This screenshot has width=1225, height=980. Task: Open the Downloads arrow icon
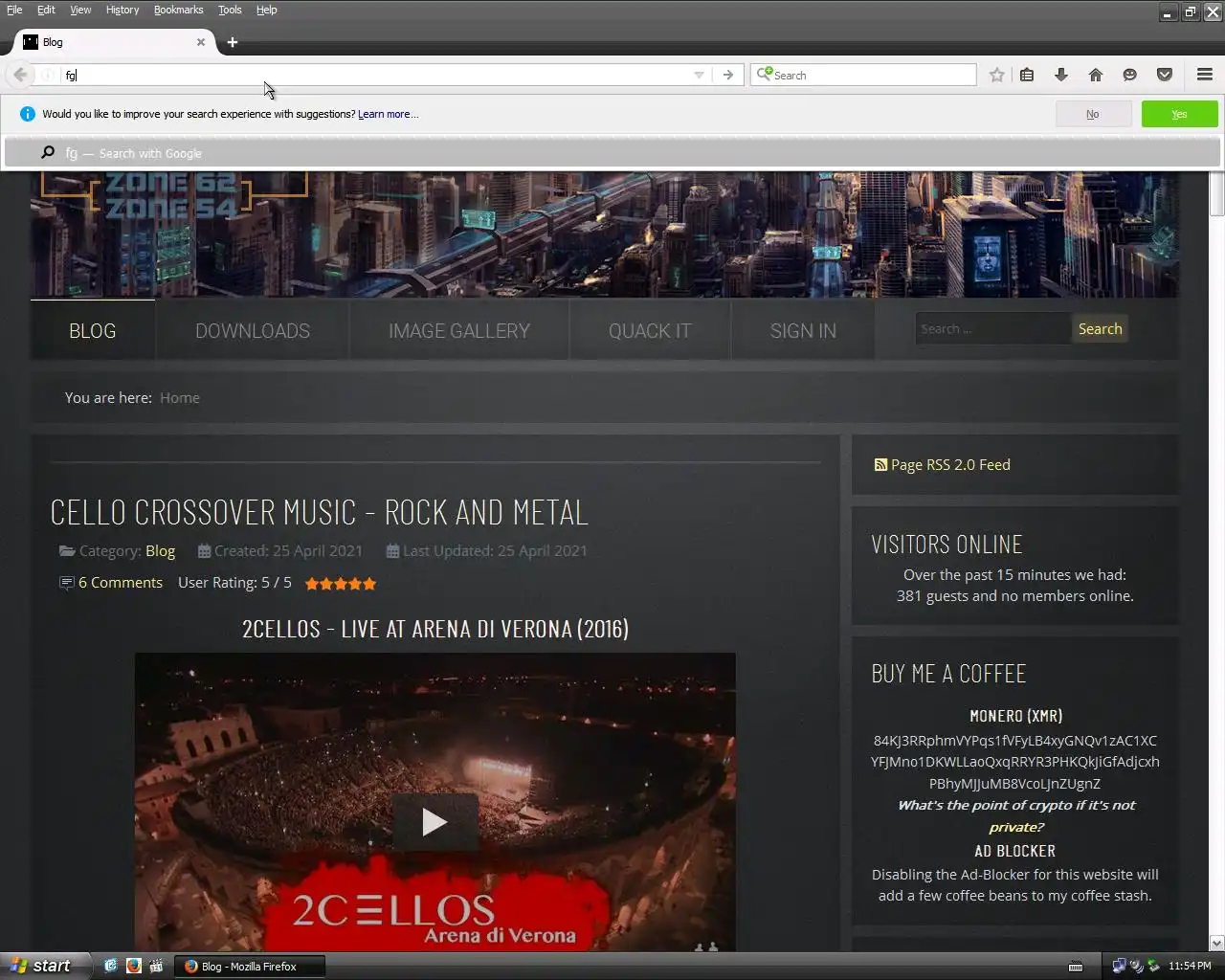1061,75
